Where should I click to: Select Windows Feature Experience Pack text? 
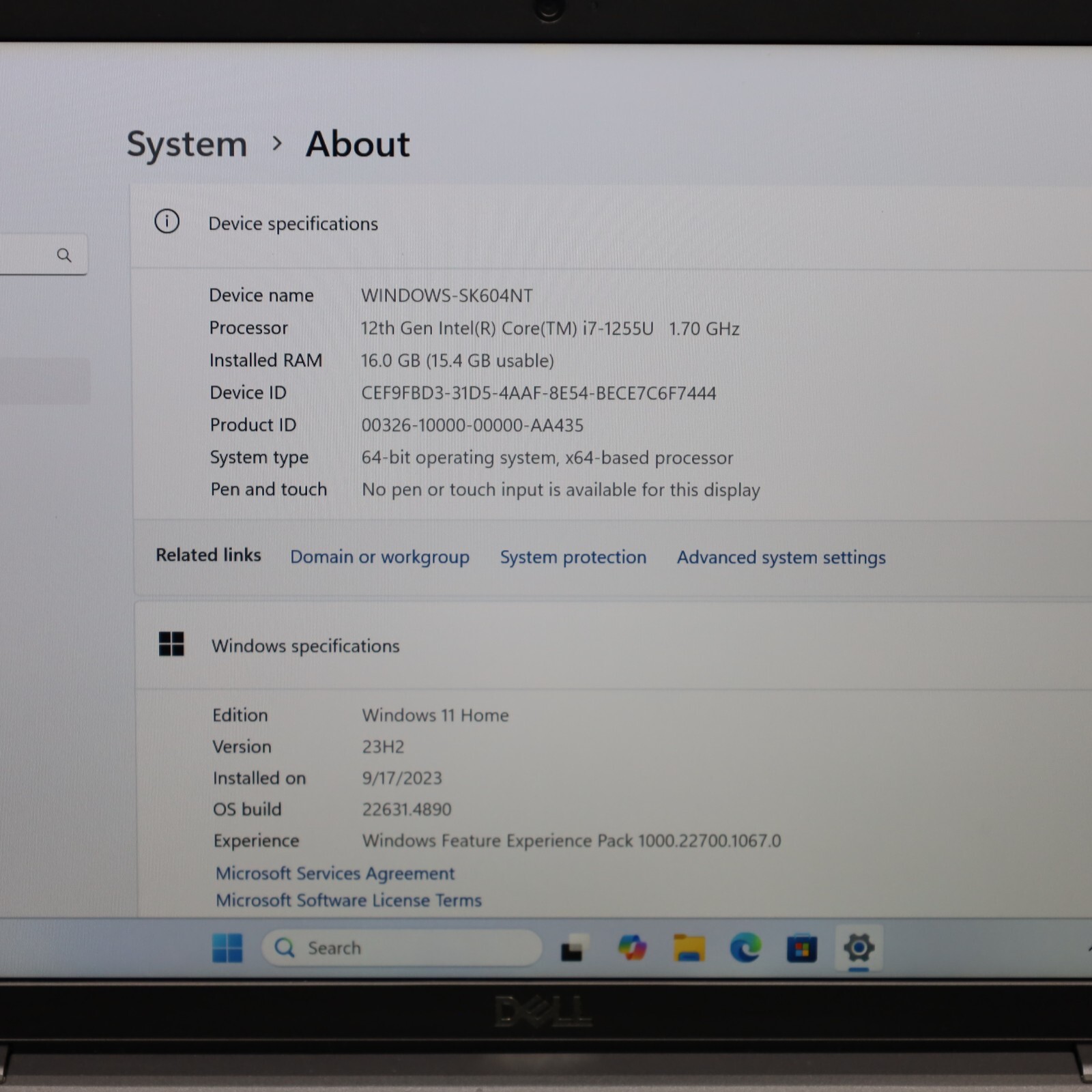(572, 841)
